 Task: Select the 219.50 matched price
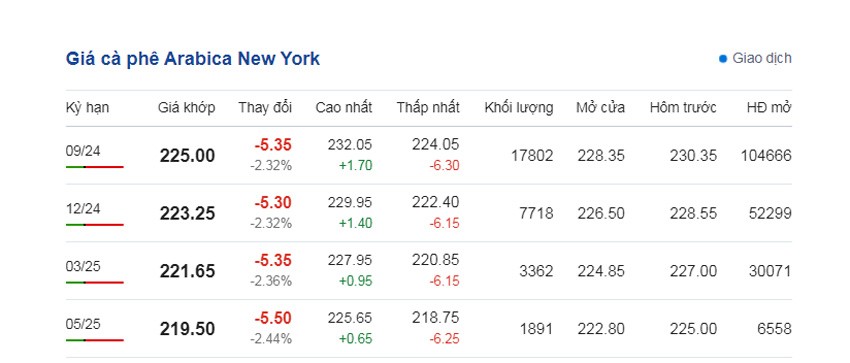pyautogui.click(x=187, y=329)
